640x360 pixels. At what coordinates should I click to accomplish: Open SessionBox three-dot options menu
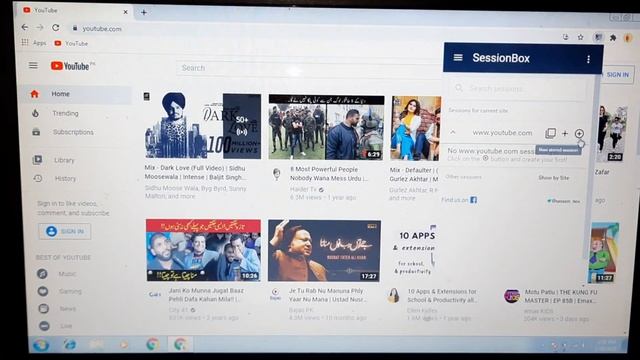click(x=588, y=59)
